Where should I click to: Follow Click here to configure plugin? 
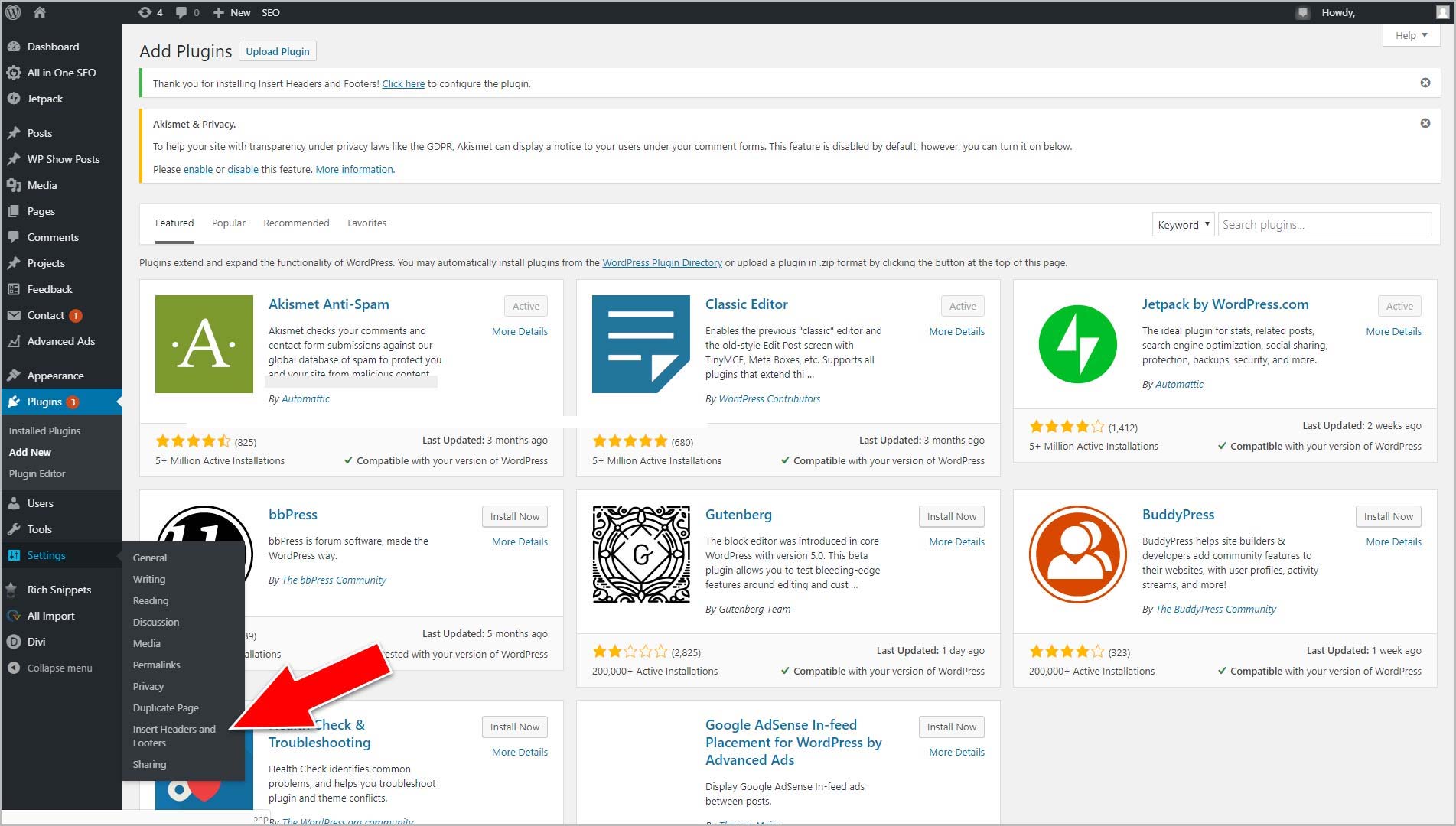click(x=403, y=83)
